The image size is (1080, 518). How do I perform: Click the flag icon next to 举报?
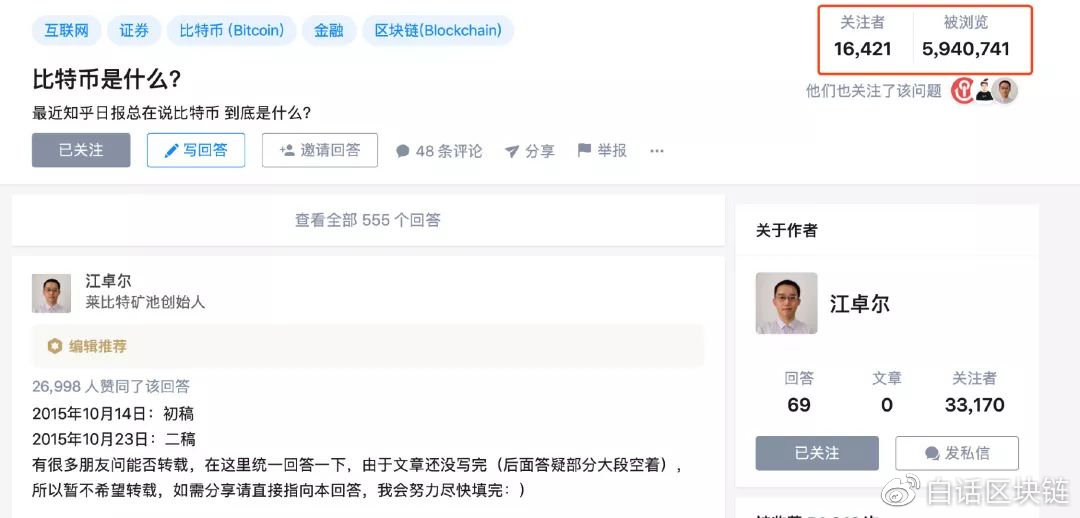[x=584, y=150]
